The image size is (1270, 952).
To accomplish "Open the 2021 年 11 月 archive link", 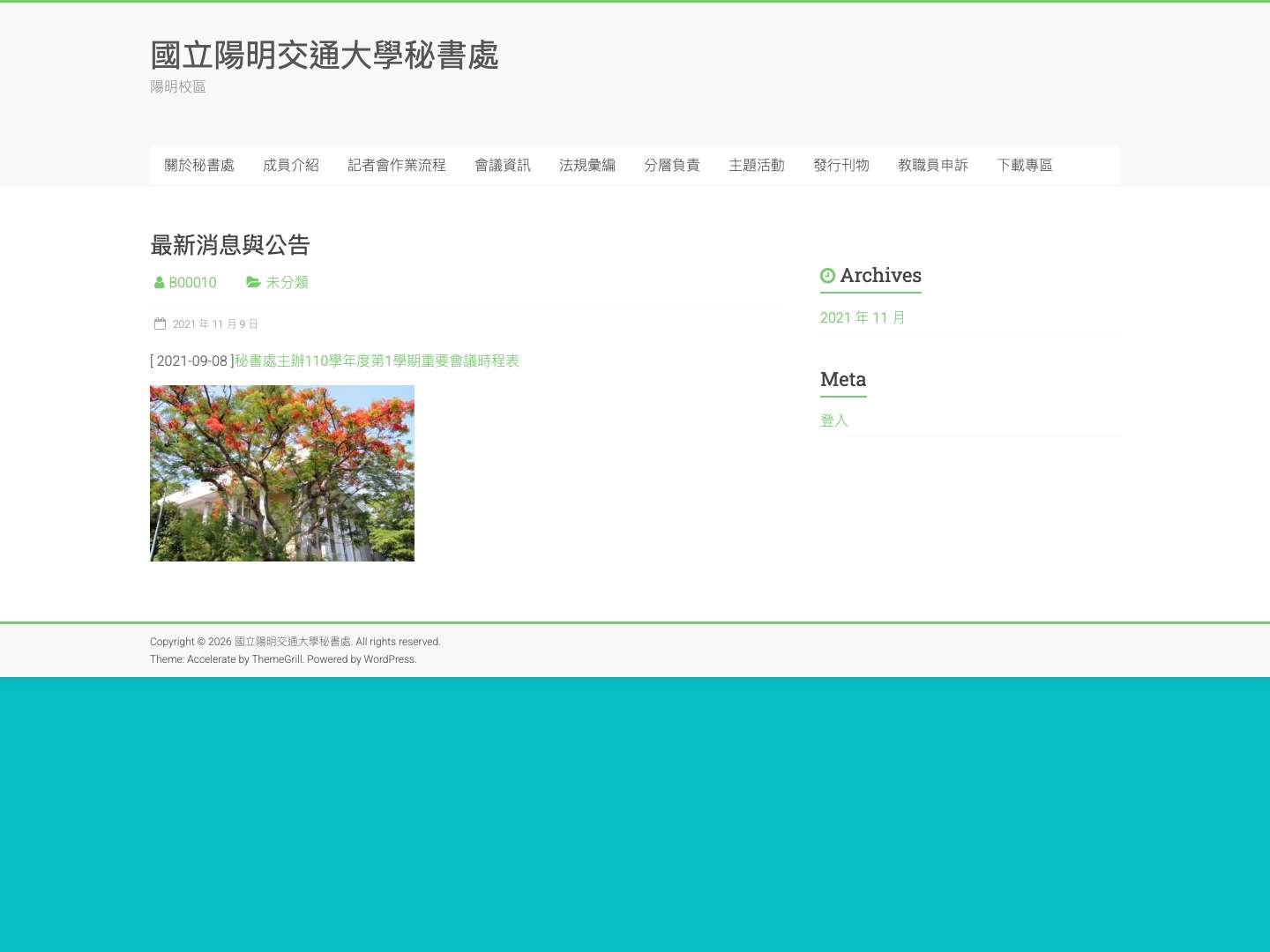I will (863, 317).
